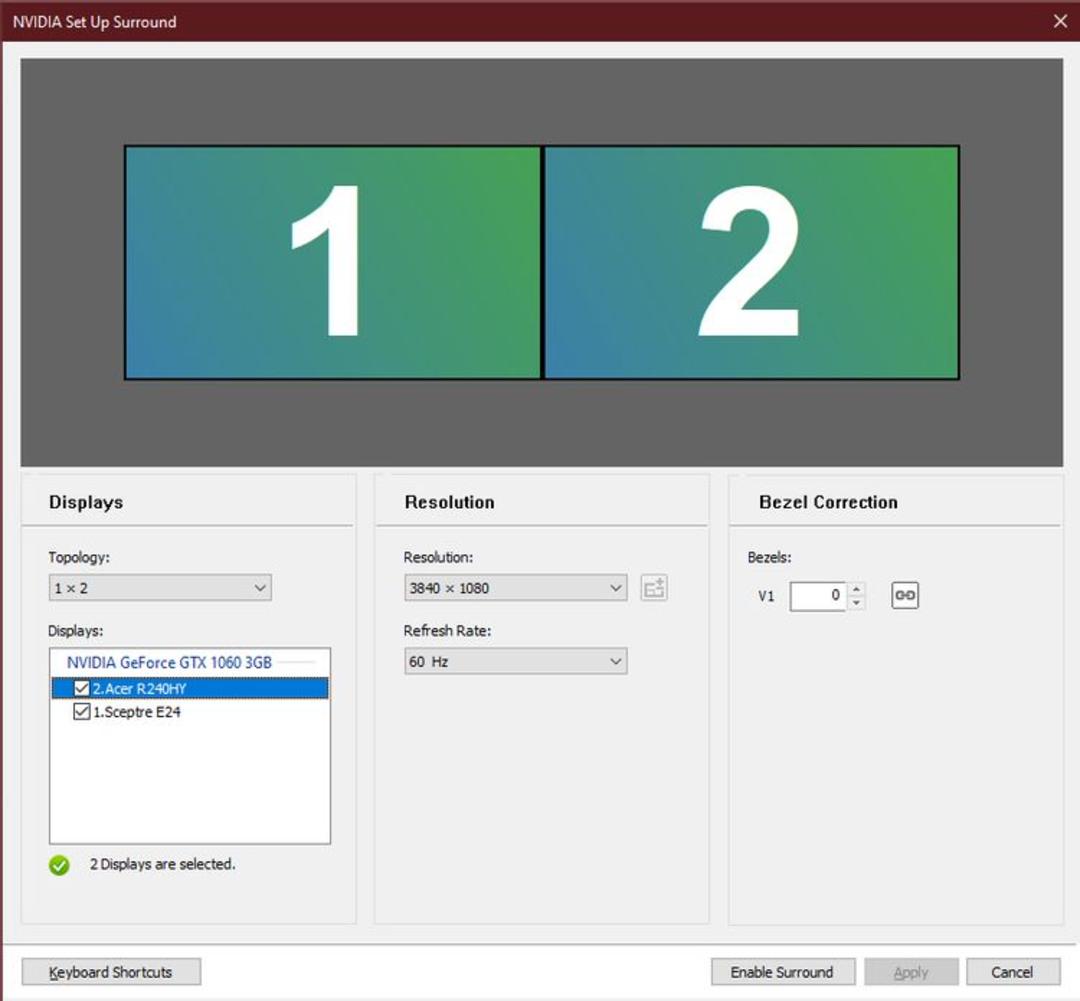Increase the V1 bezel value with up arrow

[x=856, y=589]
